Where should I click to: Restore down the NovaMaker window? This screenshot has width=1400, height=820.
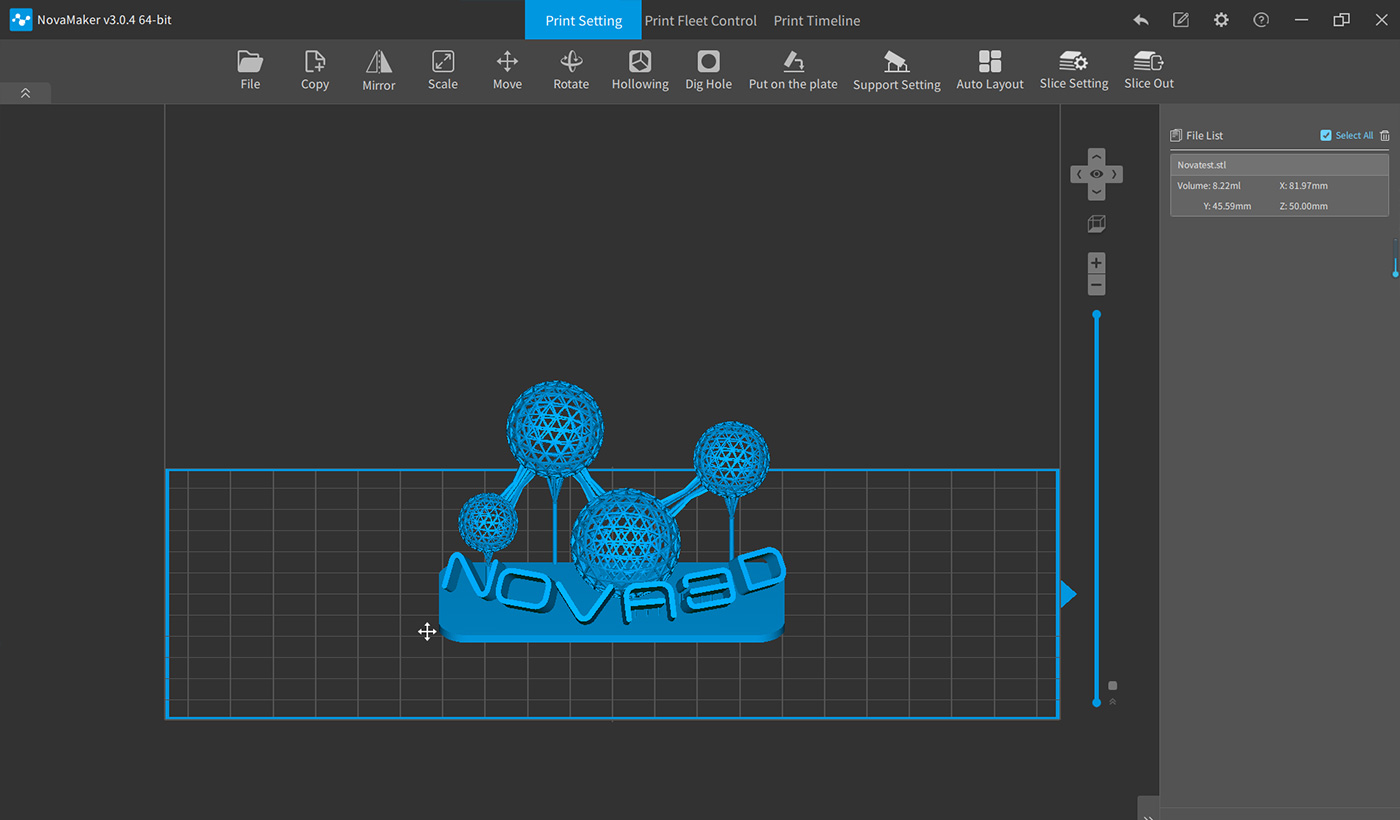[1341, 20]
